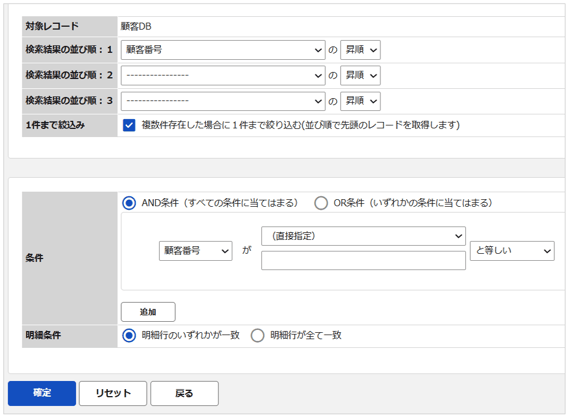Click the 顧客DB target record text

click(136, 26)
